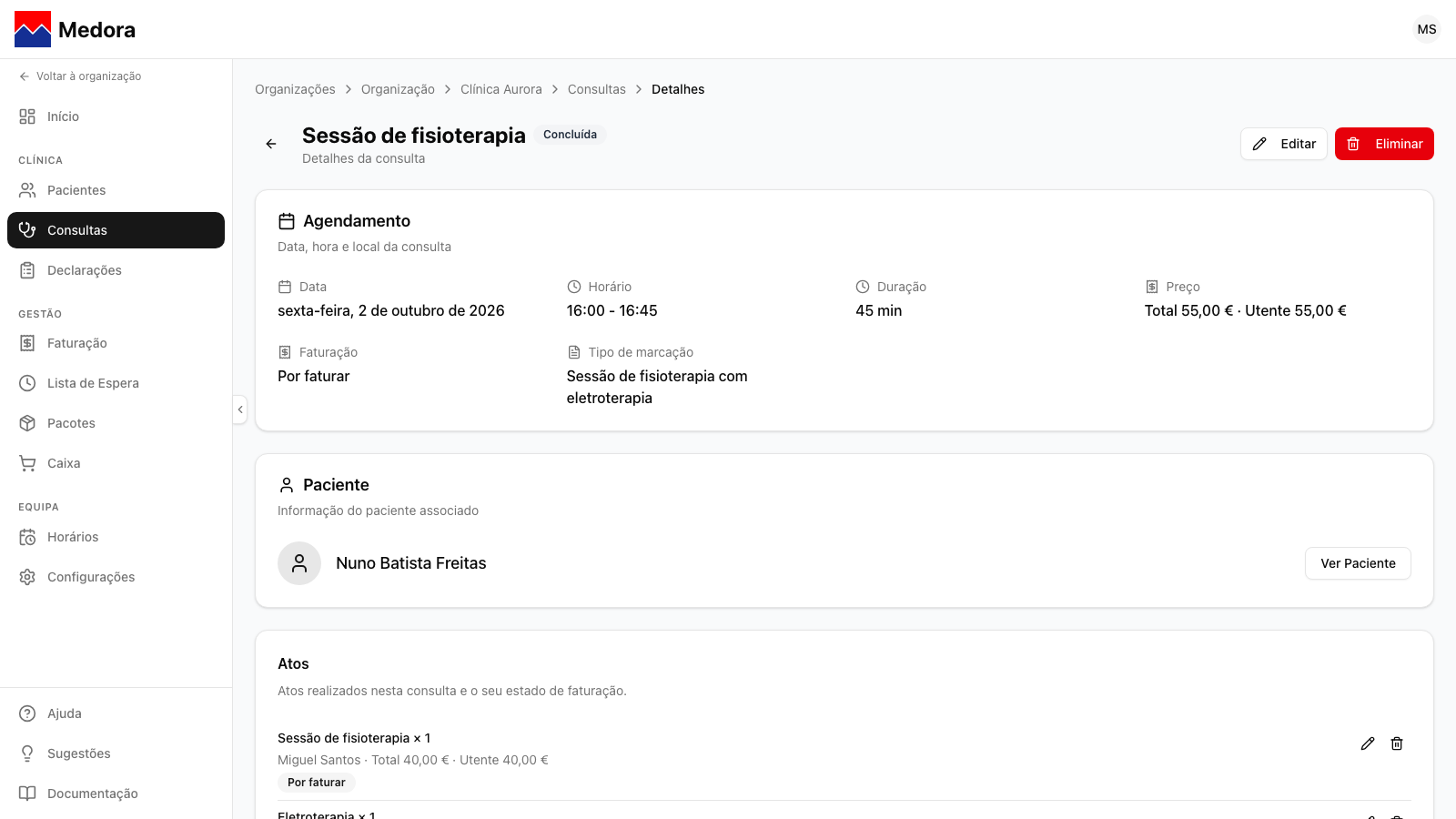Screen dimensions: 1456x819
Task: Select Consultas in the sidebar
Action: [116, 230]
